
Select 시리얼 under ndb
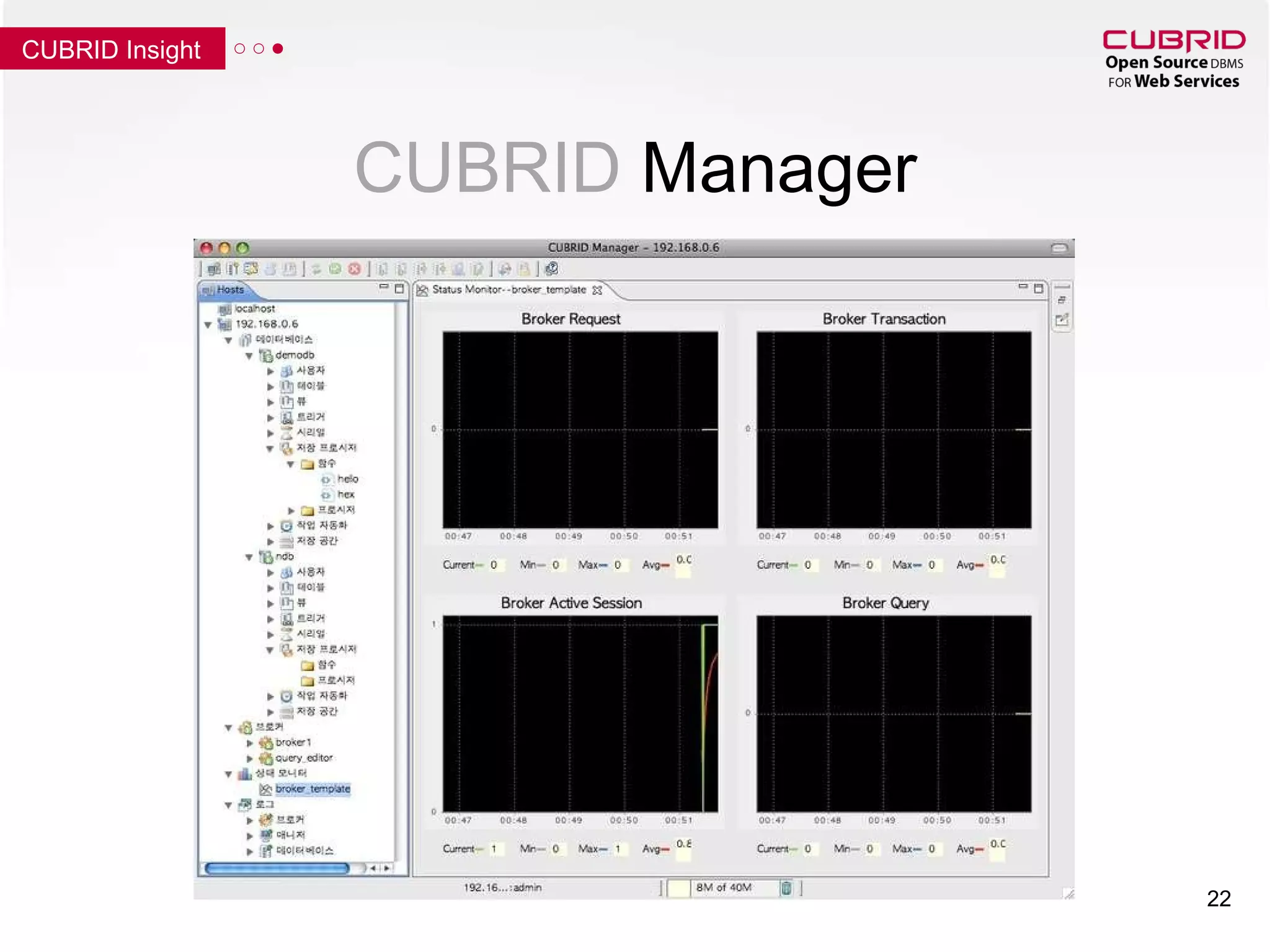tap(311, 634)
